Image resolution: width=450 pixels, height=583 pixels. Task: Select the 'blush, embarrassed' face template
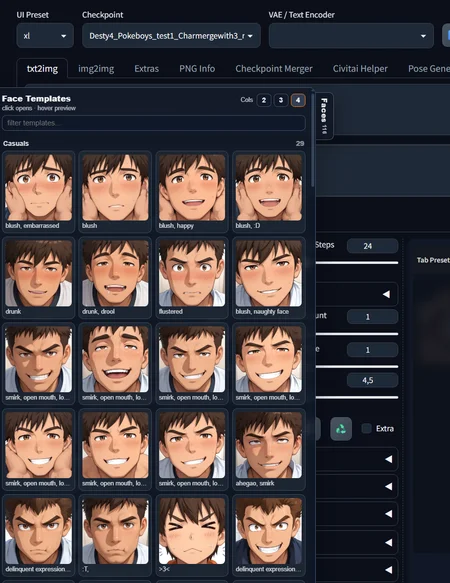(x=39, y=192)
